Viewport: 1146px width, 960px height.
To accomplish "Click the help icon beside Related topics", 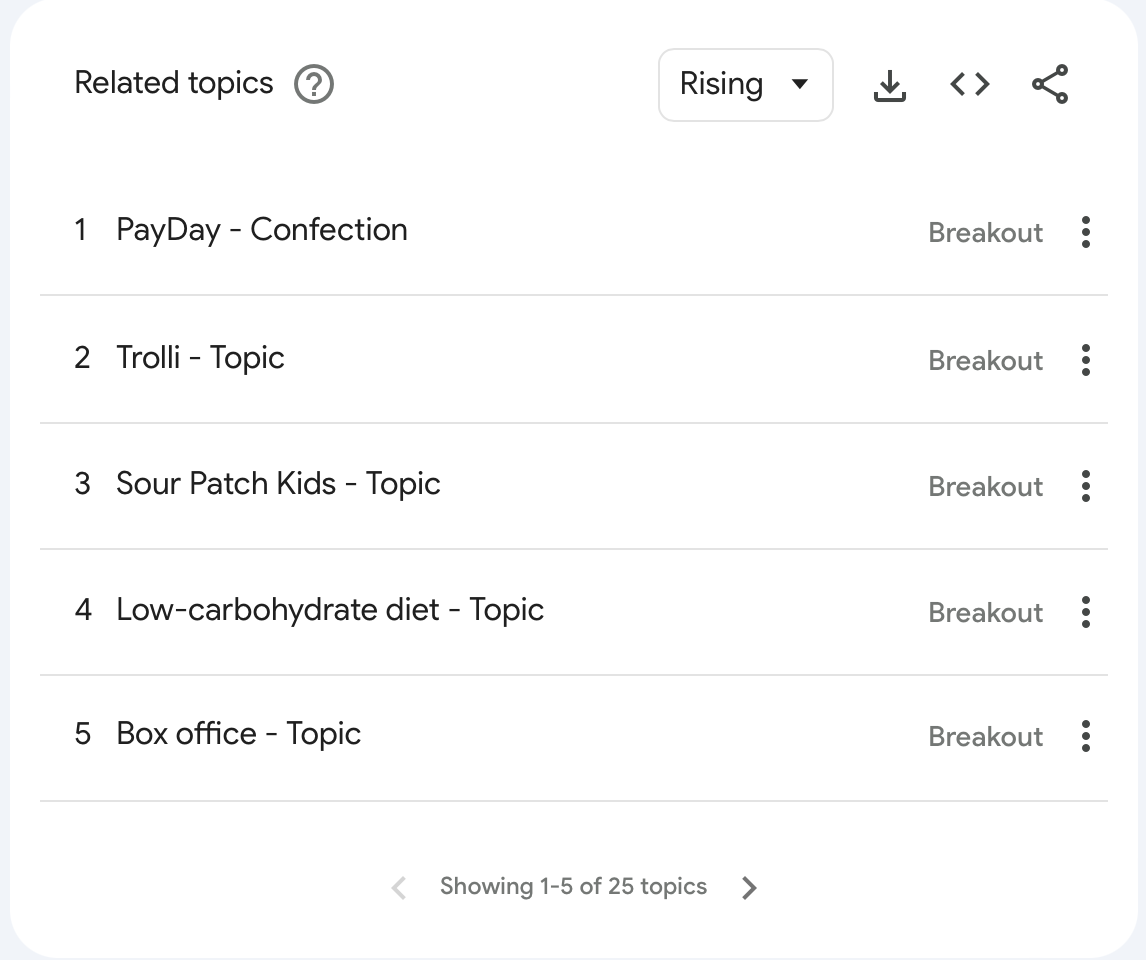I will (x=313, y=84).
